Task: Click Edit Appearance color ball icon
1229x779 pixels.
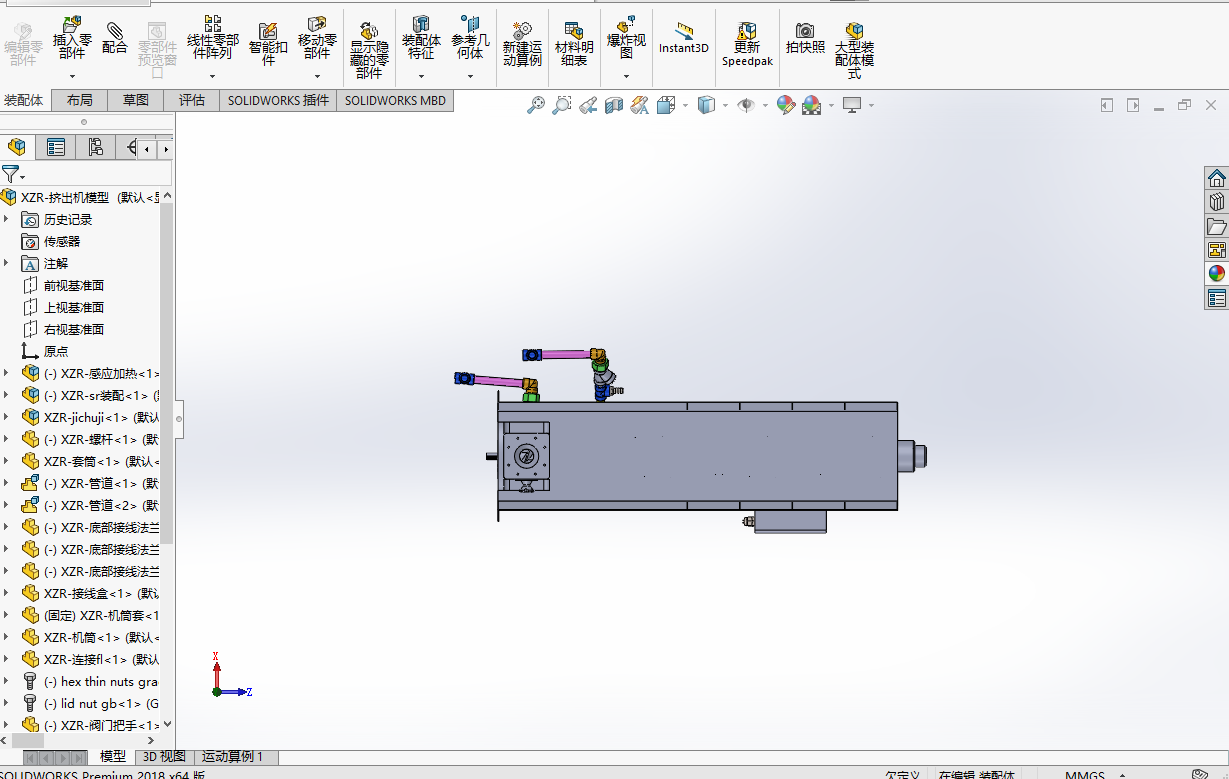Action: [785, 104]
